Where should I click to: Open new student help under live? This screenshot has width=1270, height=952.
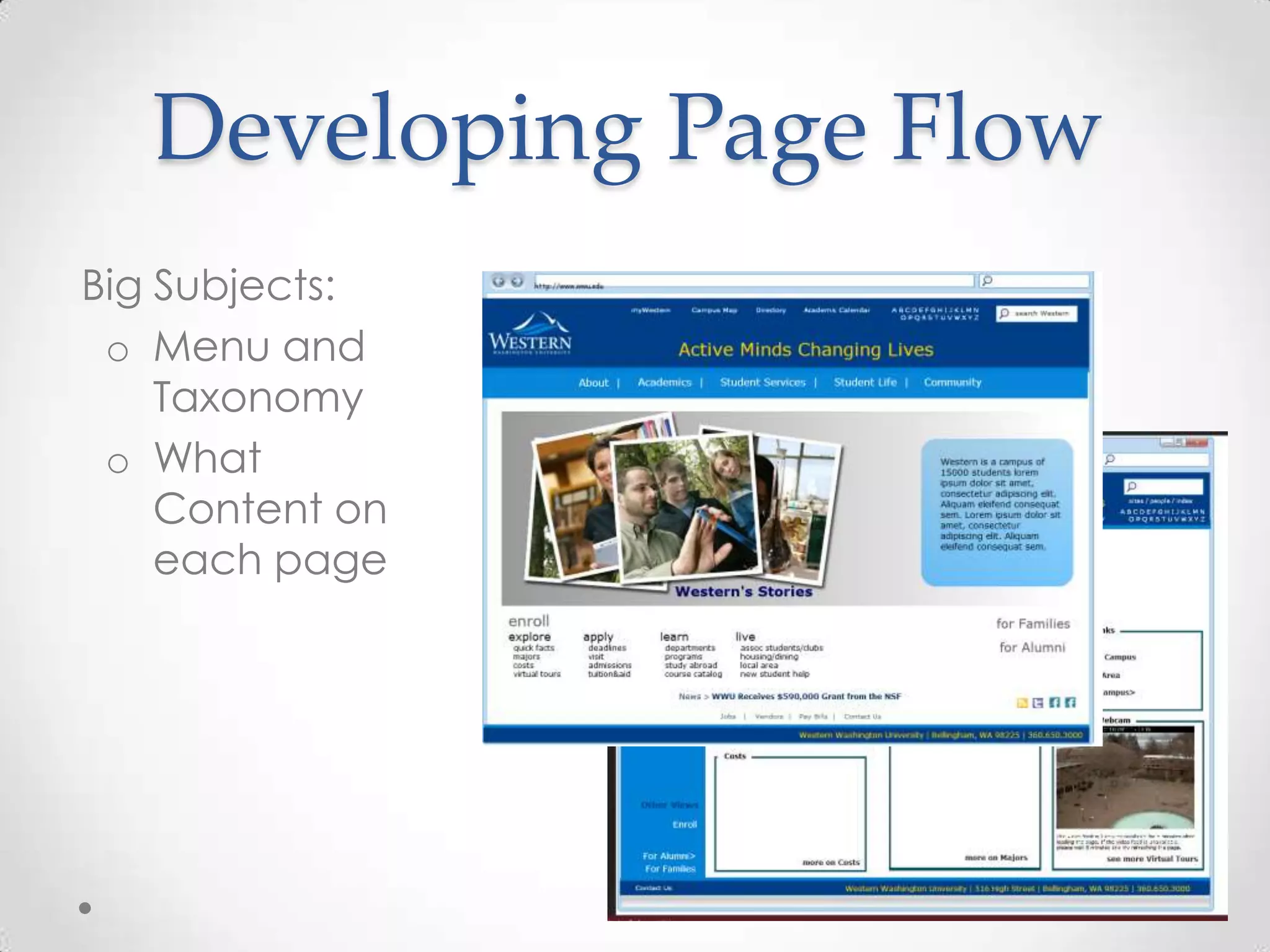pos(775,674)
